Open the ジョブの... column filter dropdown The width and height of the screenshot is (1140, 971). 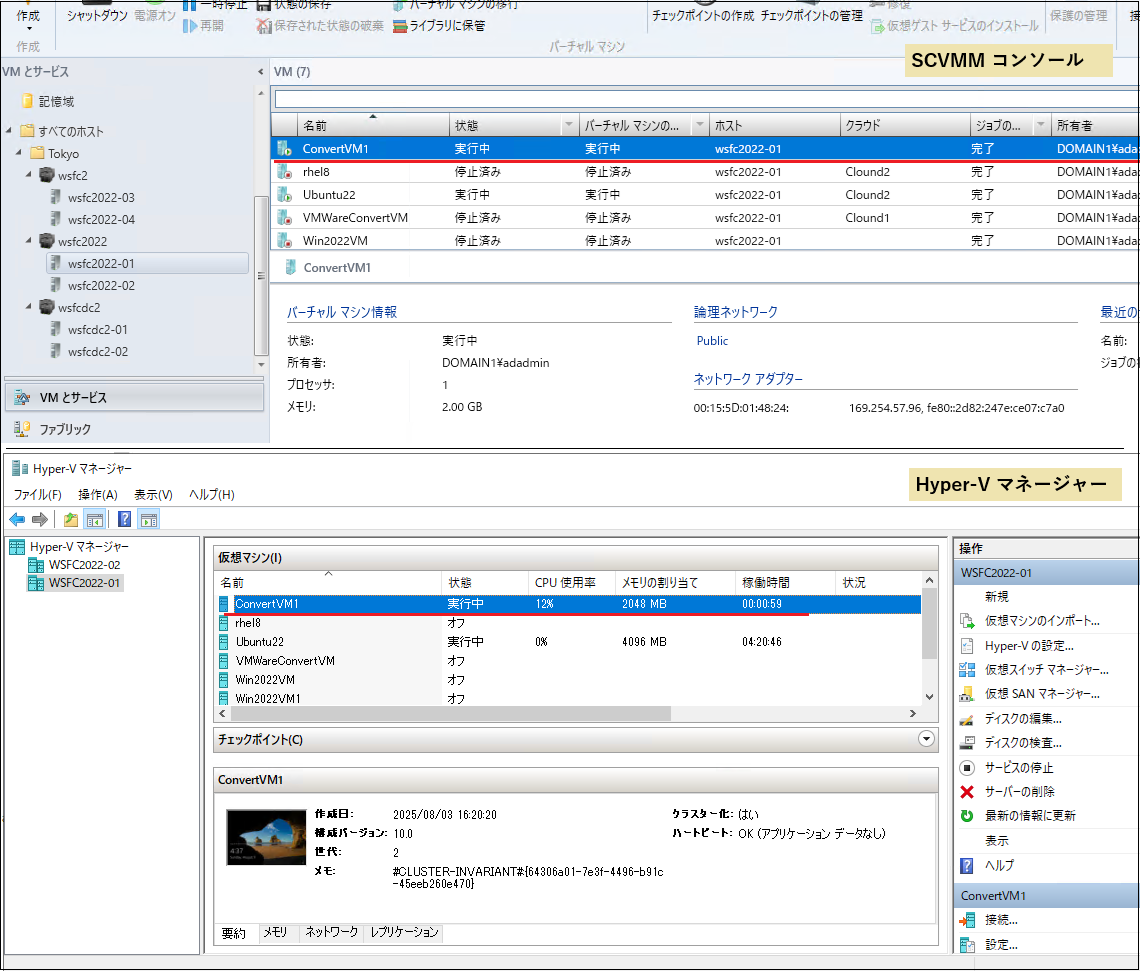coord(1040,126)
